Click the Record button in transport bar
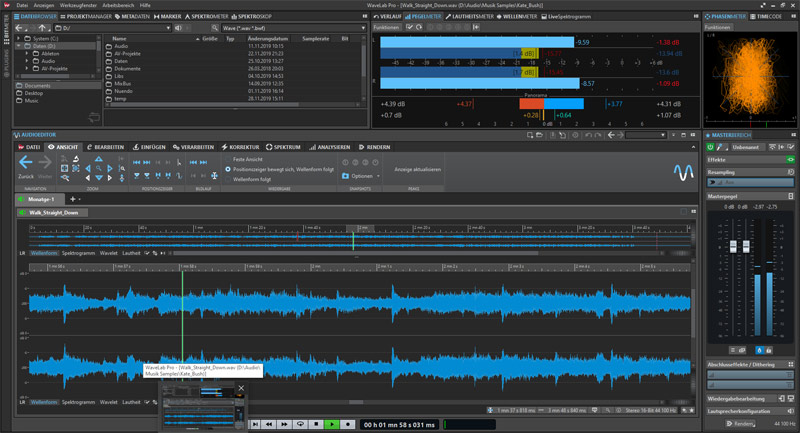Screen dimensions: 800x433 [347, 424]
